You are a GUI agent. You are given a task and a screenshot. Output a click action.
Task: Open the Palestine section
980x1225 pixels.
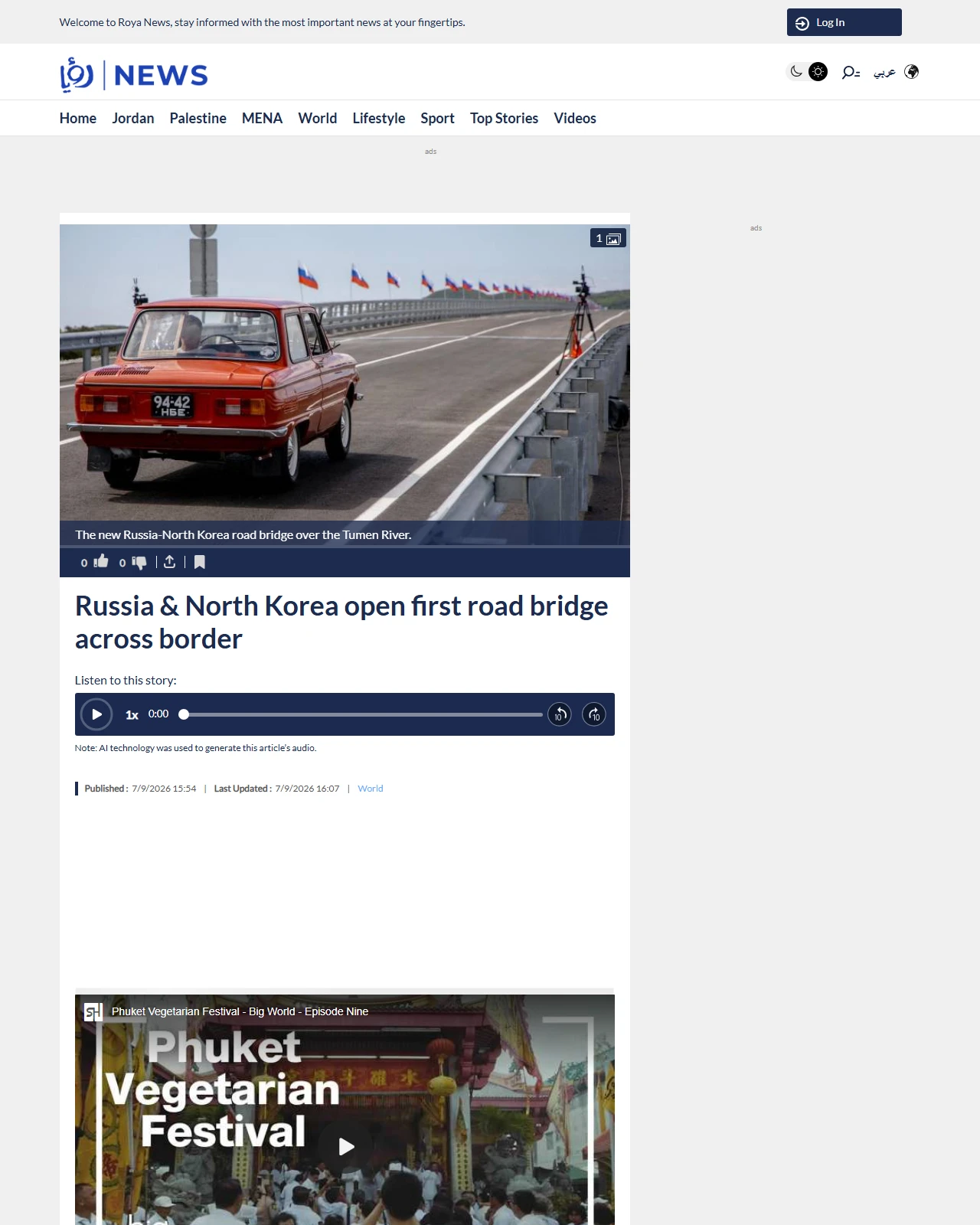(198, 118)
